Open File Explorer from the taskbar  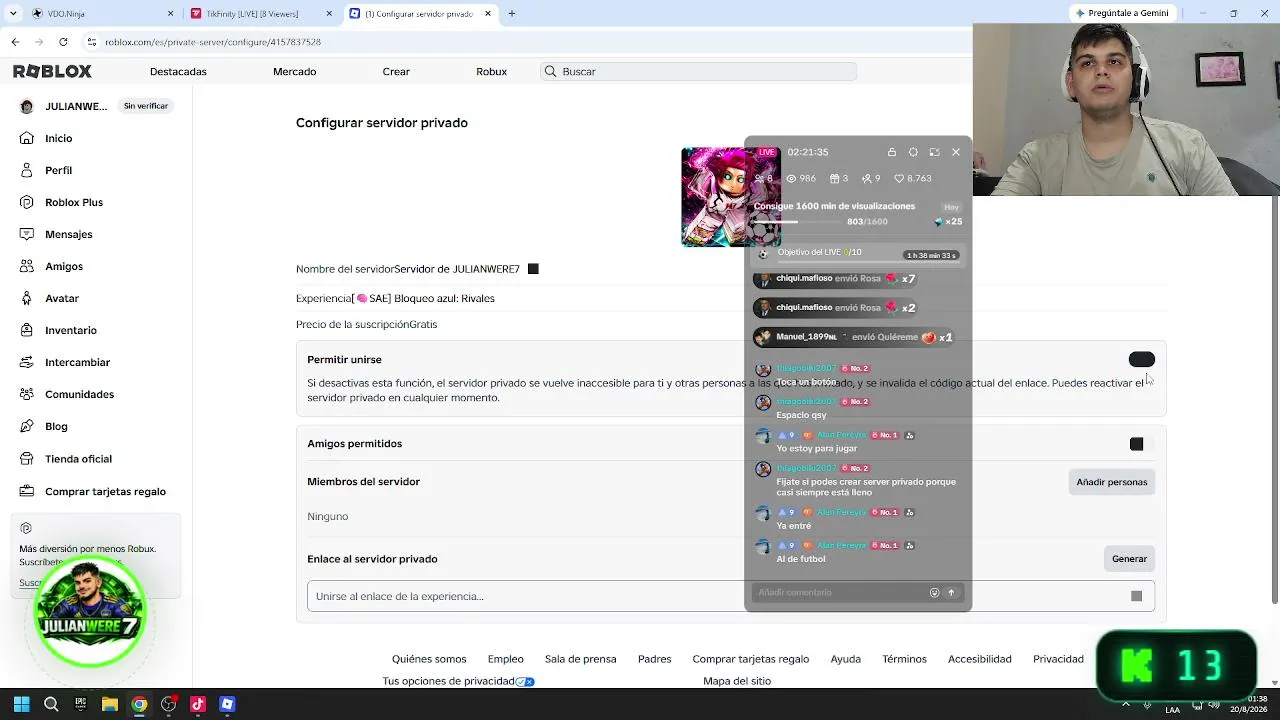(x=110, y=704)
